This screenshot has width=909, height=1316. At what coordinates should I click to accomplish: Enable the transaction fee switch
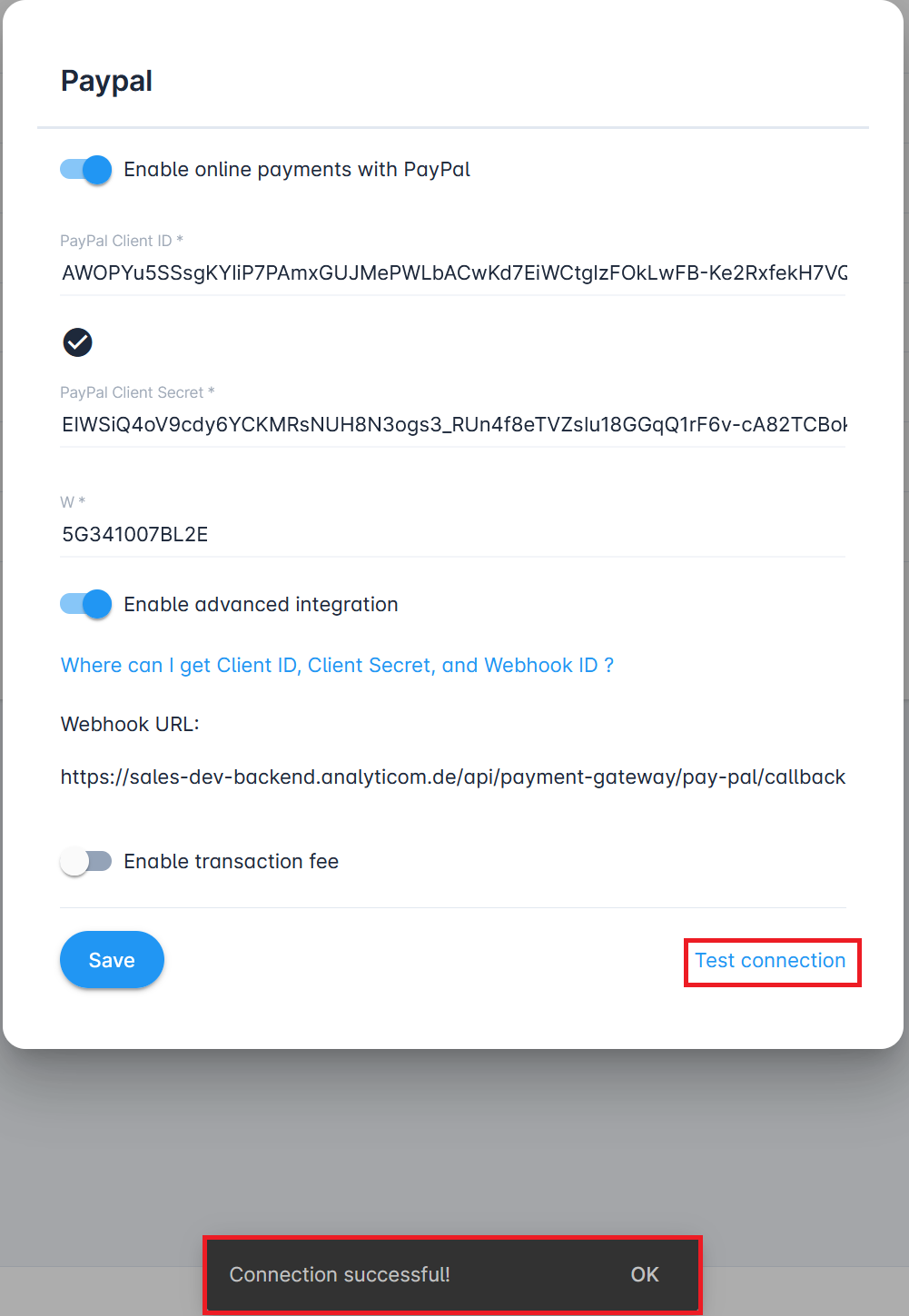tap(86, 861)
